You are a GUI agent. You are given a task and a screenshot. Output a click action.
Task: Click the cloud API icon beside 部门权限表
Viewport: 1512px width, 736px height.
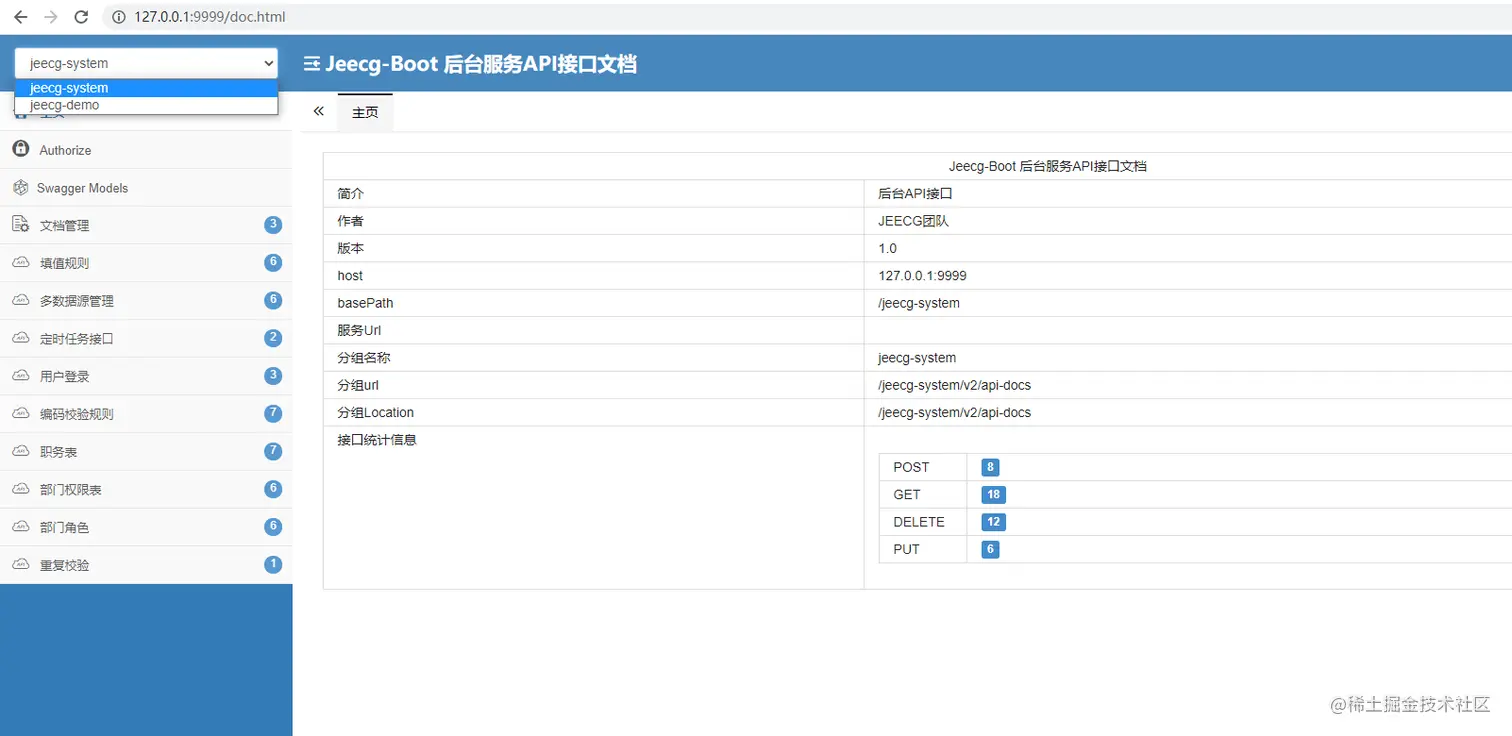click(x=20, y=488)
